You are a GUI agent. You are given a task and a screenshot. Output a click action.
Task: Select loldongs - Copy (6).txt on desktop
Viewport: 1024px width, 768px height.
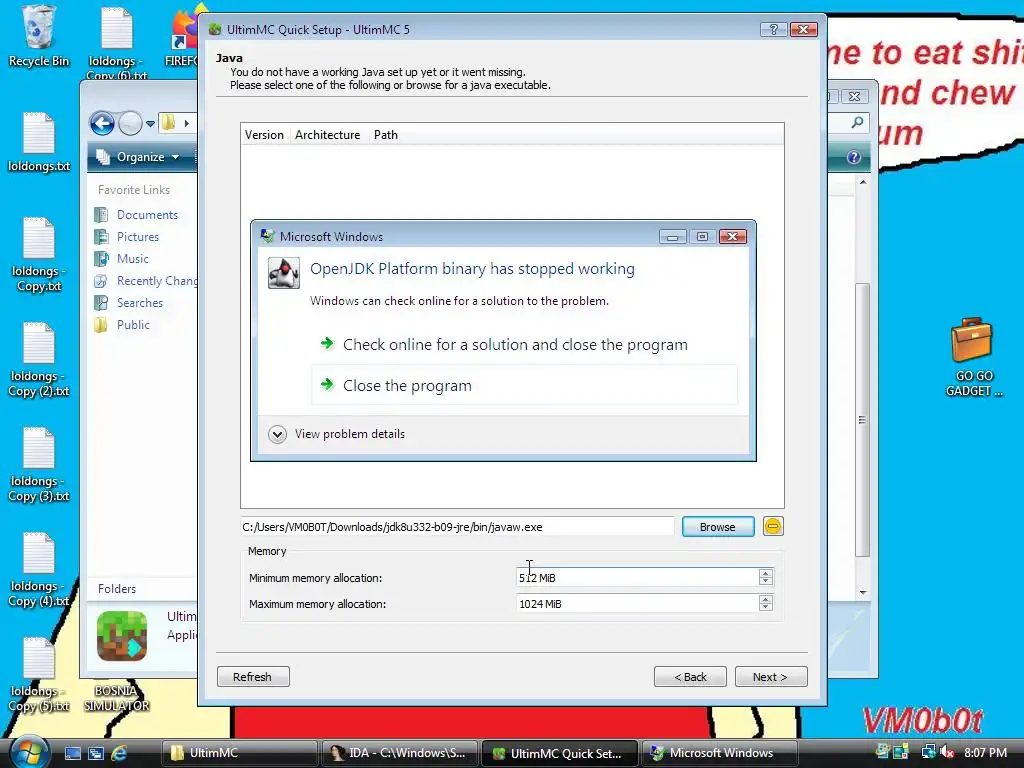pyautogui.click(x=117, y=42)
